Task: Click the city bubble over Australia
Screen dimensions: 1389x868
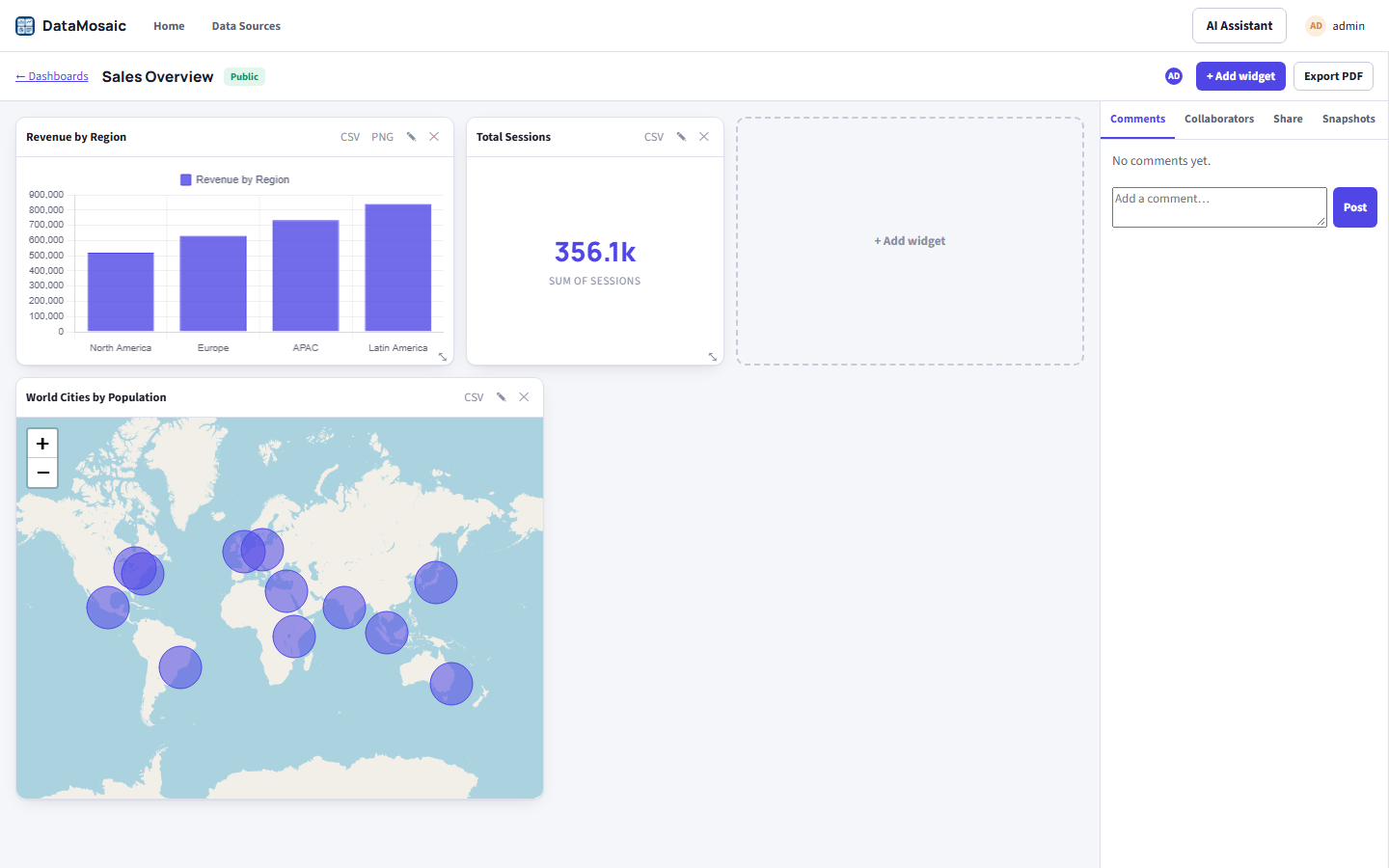Action: pos(451,684)
